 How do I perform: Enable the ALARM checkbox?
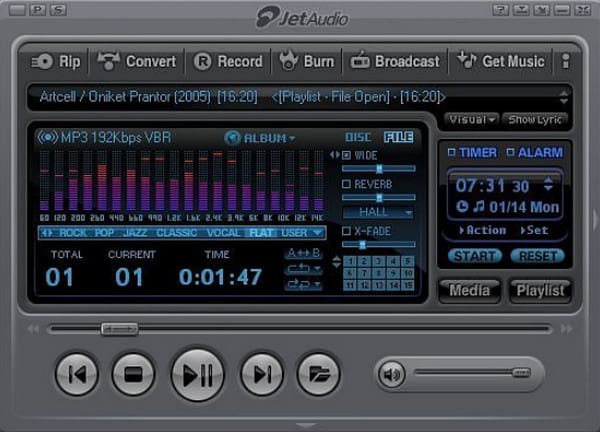click(510, 152)
